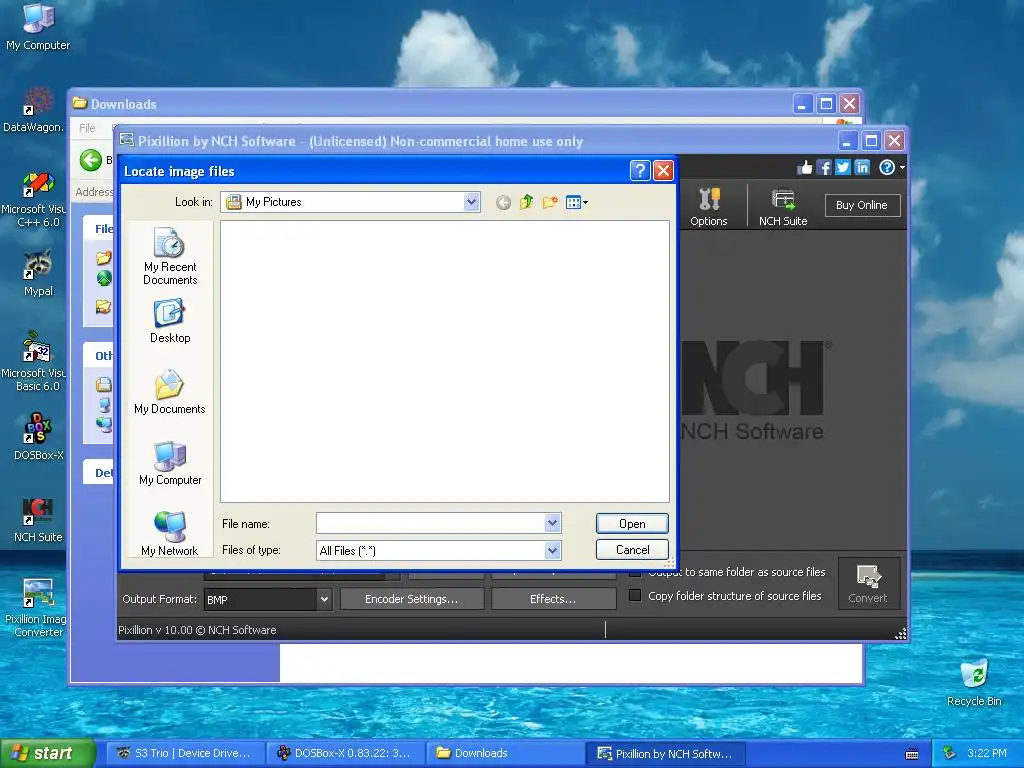The width and height of the screenshot is (1024, 768).
Task: Open the View menu icon in dialog
Action: (576, 202)
